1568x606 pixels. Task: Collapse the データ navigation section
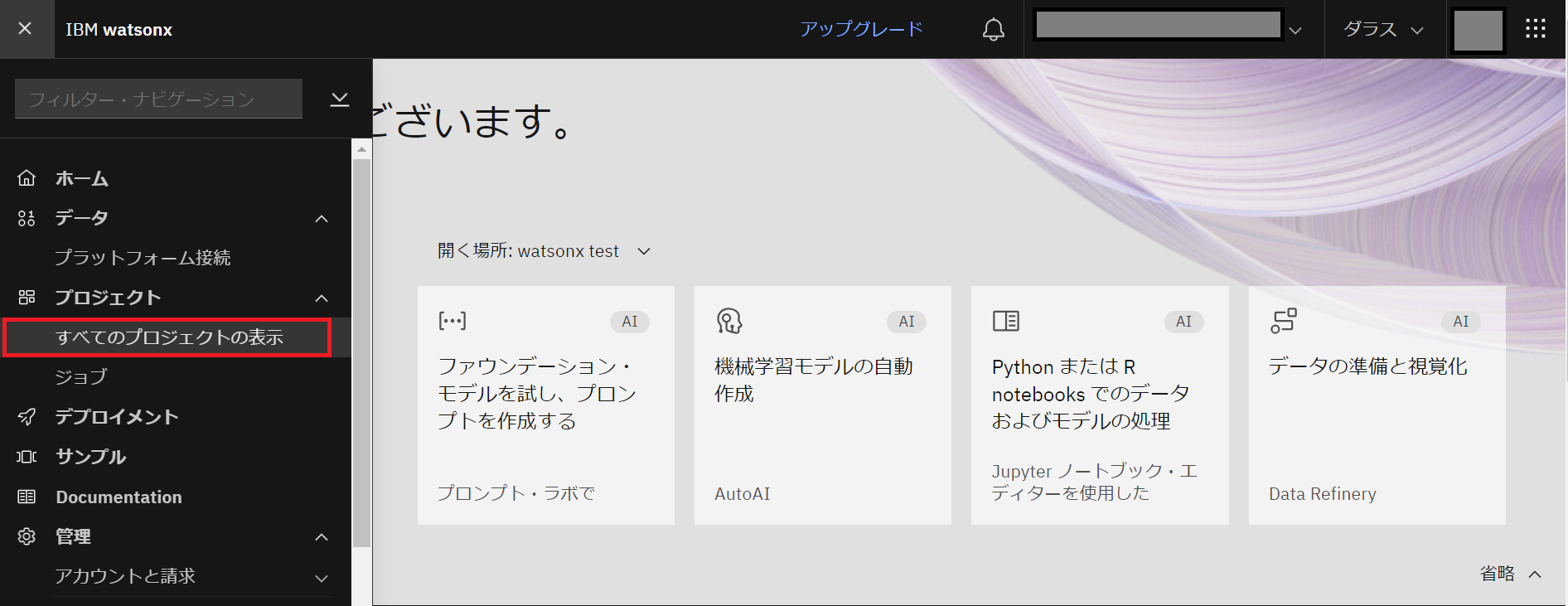322,219
